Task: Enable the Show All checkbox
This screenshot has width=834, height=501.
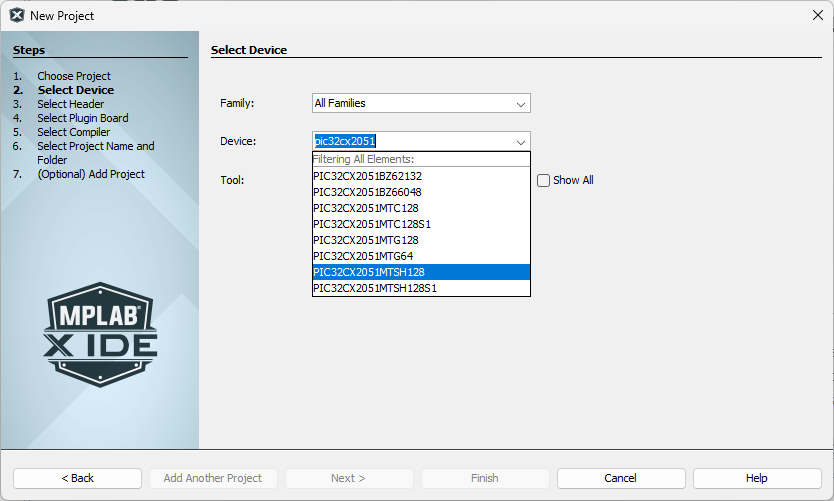Action: point(544,181)
